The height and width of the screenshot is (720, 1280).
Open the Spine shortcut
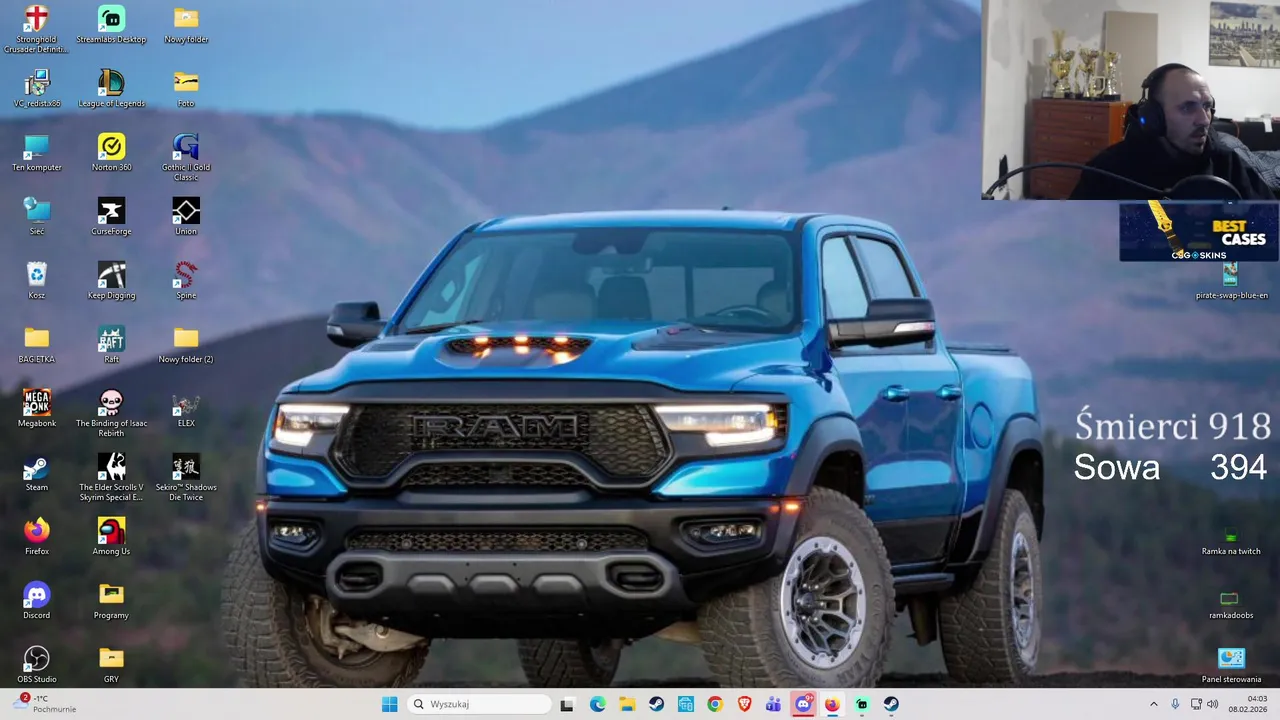tap(186, 280)
